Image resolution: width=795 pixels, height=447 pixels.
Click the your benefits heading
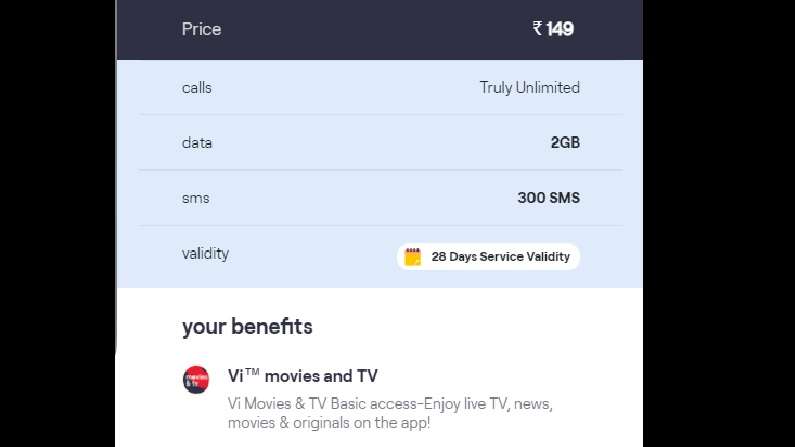(247, 327)
